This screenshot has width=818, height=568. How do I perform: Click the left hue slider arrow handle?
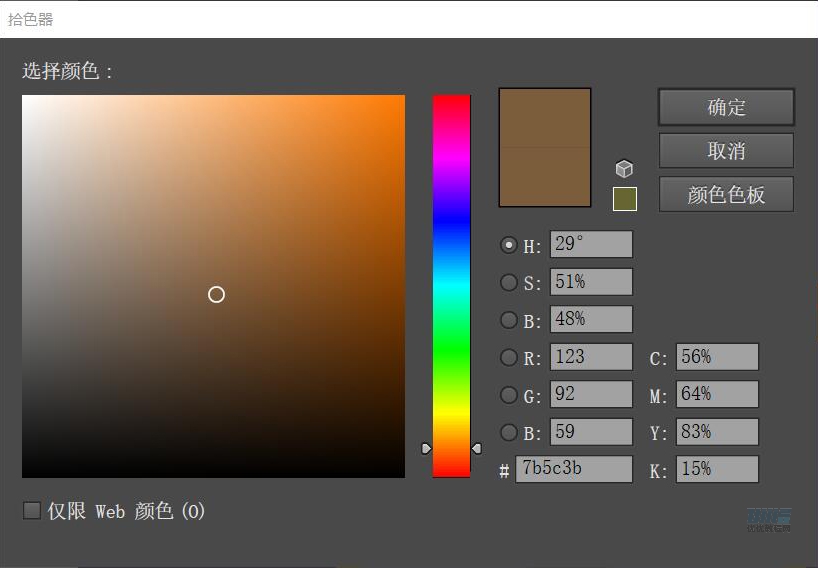[x=426, y=448]
